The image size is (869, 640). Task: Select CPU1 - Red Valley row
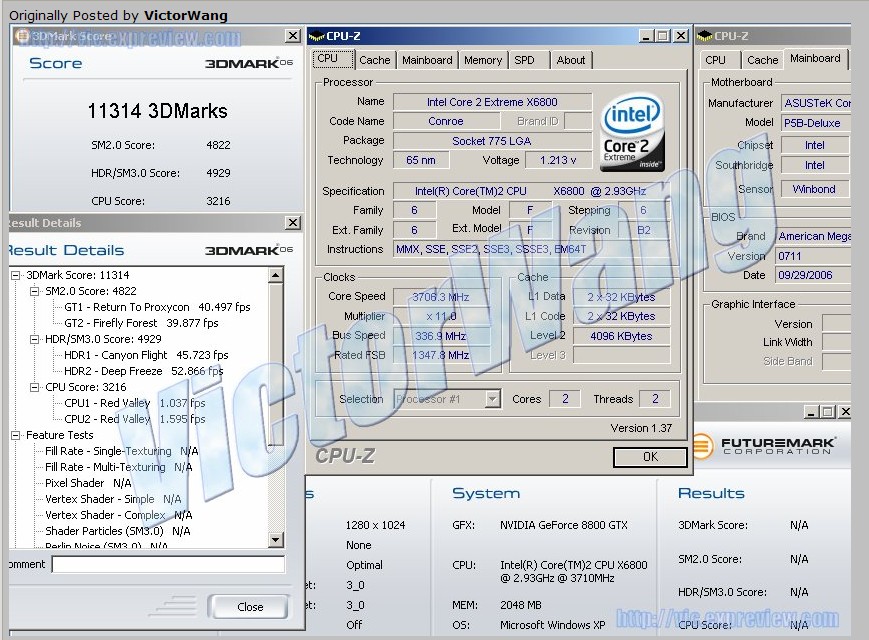(135, 403)
